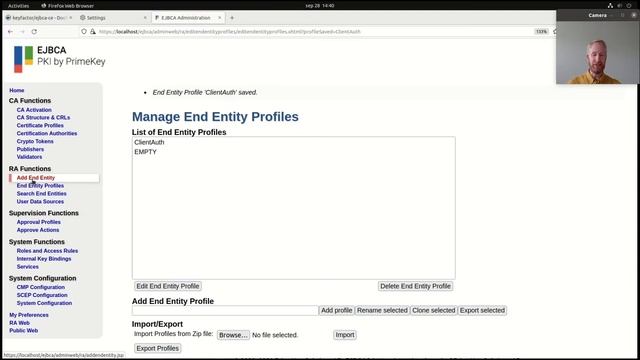The image size is (640, 360).
Task: Click the Firefox Web Browser menu
Action: [x=68, y=6]
